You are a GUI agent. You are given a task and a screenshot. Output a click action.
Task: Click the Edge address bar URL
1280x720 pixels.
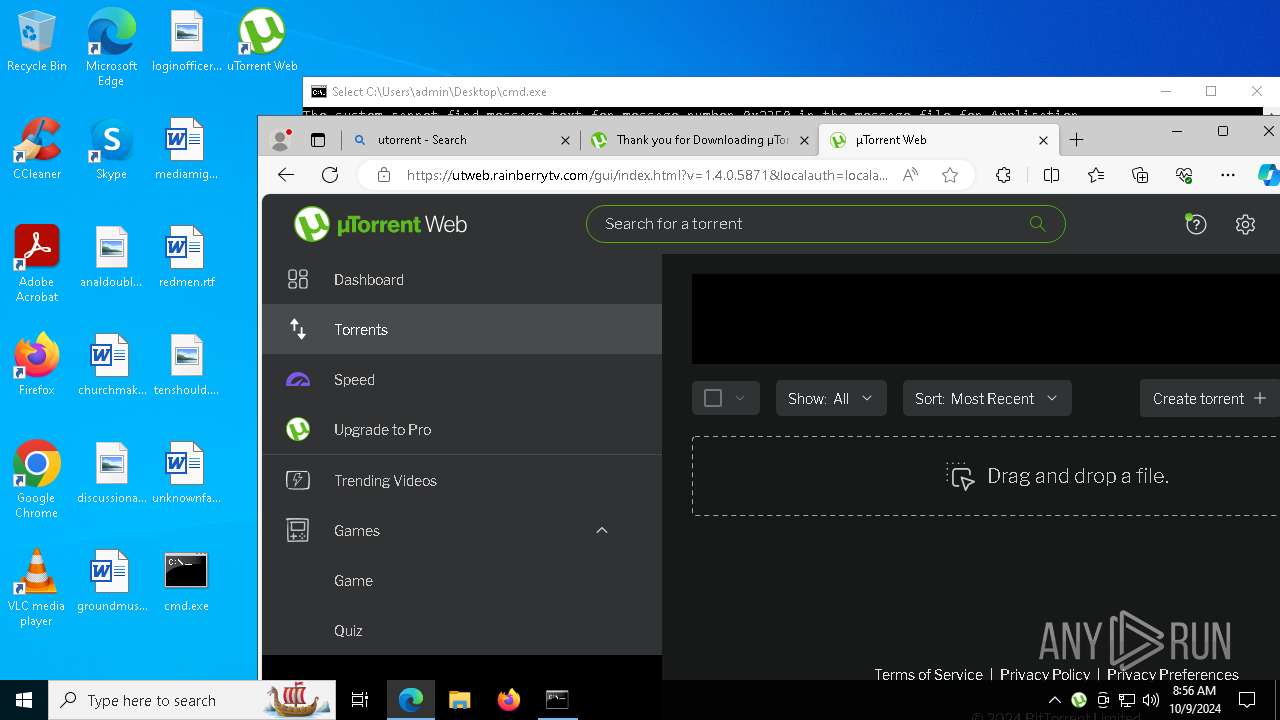pyautogui.click(x=646, y=175)
